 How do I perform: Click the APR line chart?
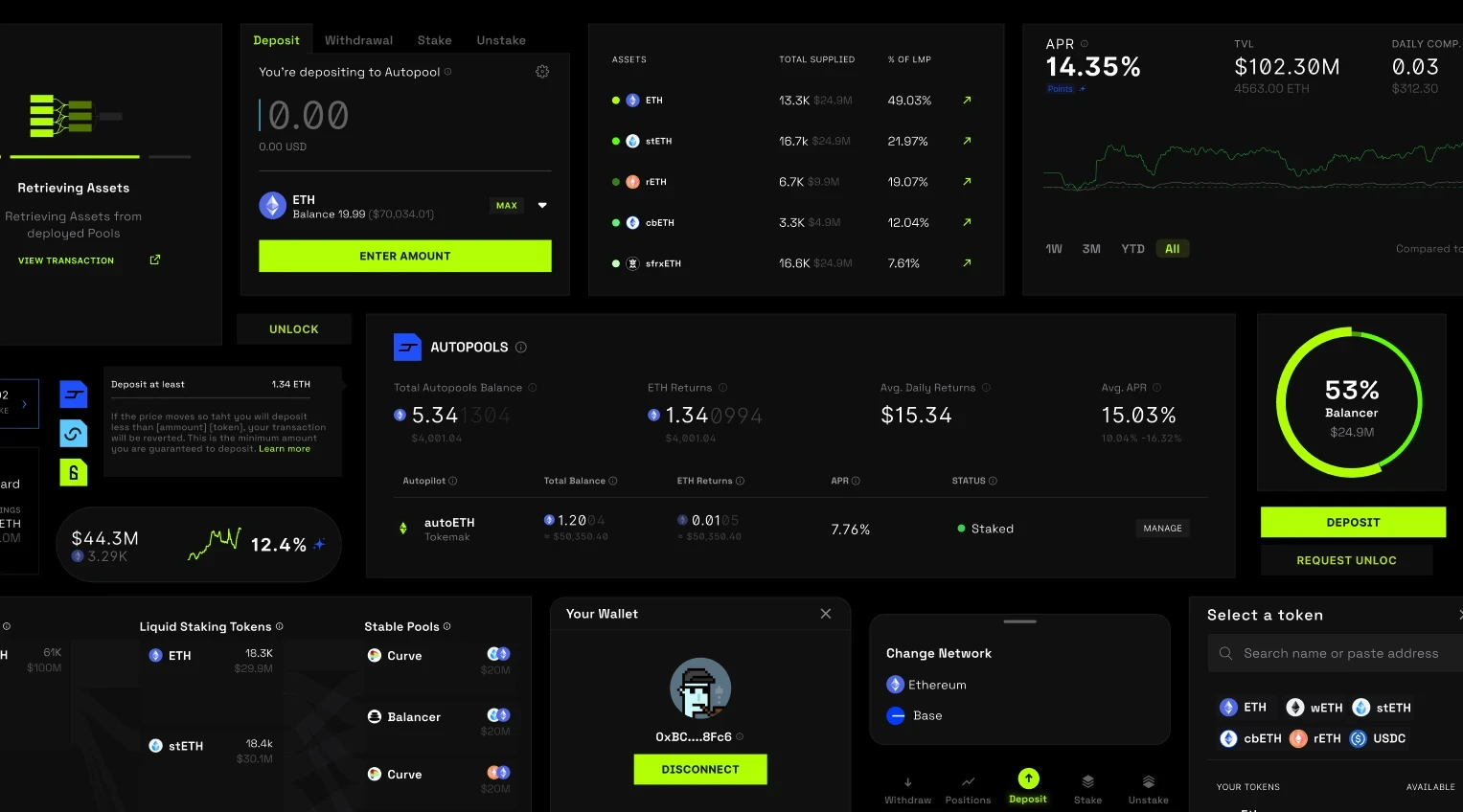(x=1253, y=167)
